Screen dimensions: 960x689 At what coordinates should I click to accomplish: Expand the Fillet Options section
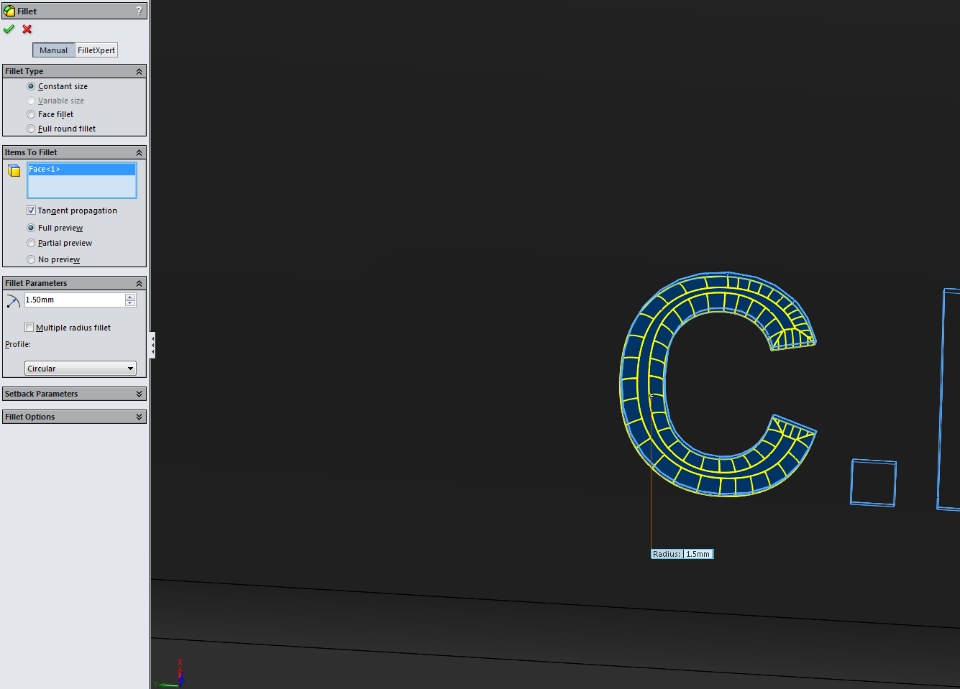click(139, 417)
